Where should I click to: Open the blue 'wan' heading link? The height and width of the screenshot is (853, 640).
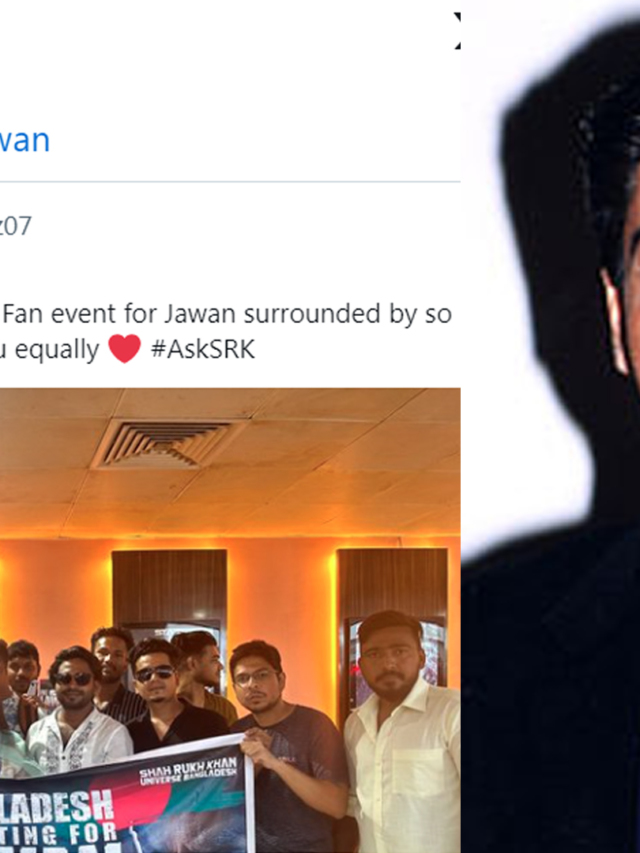24,140
